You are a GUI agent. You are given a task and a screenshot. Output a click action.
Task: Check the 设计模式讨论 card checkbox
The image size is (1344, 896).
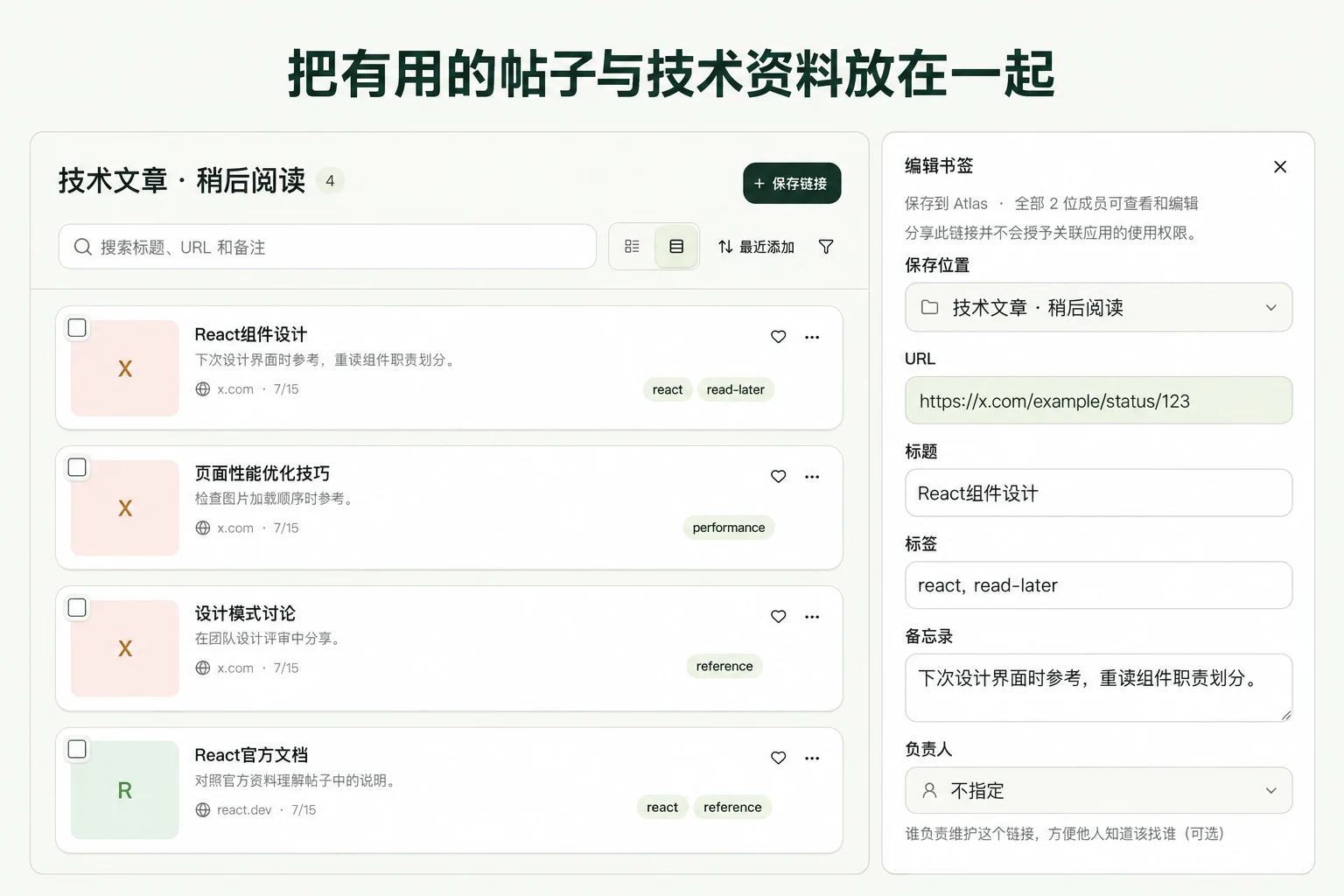(77, 607)
